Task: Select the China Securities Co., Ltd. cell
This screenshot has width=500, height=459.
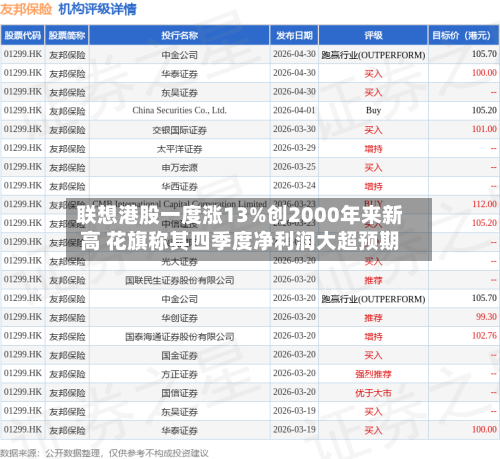Action: (179, 110)
